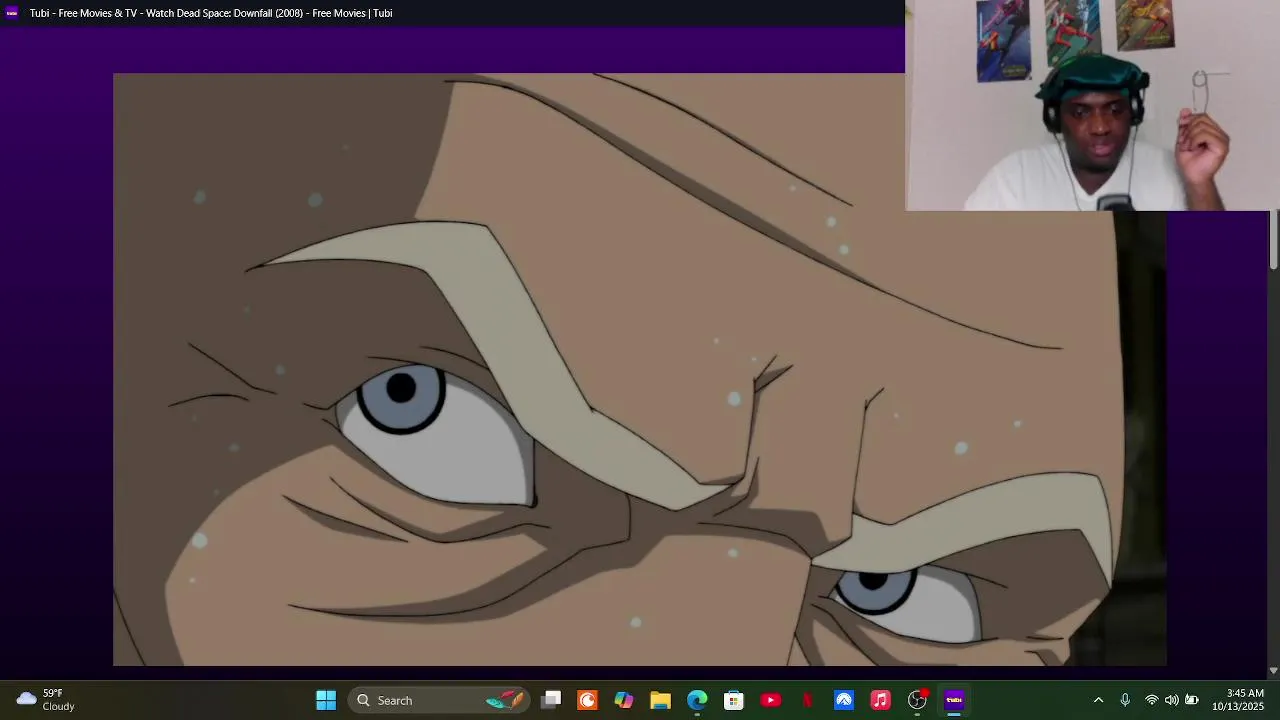This screenshot has width=1280, height=720.
Task: Open Wi-Fi network settings
Action: 1152,700
